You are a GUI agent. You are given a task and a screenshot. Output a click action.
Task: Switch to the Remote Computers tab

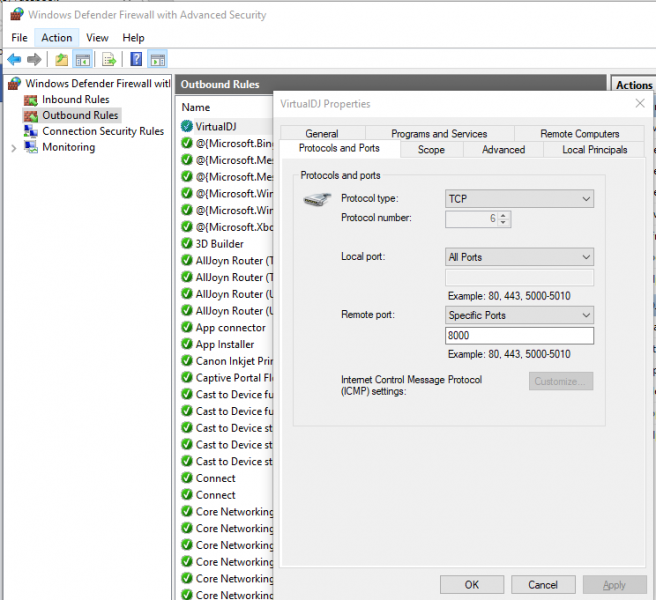pos(579,133)
